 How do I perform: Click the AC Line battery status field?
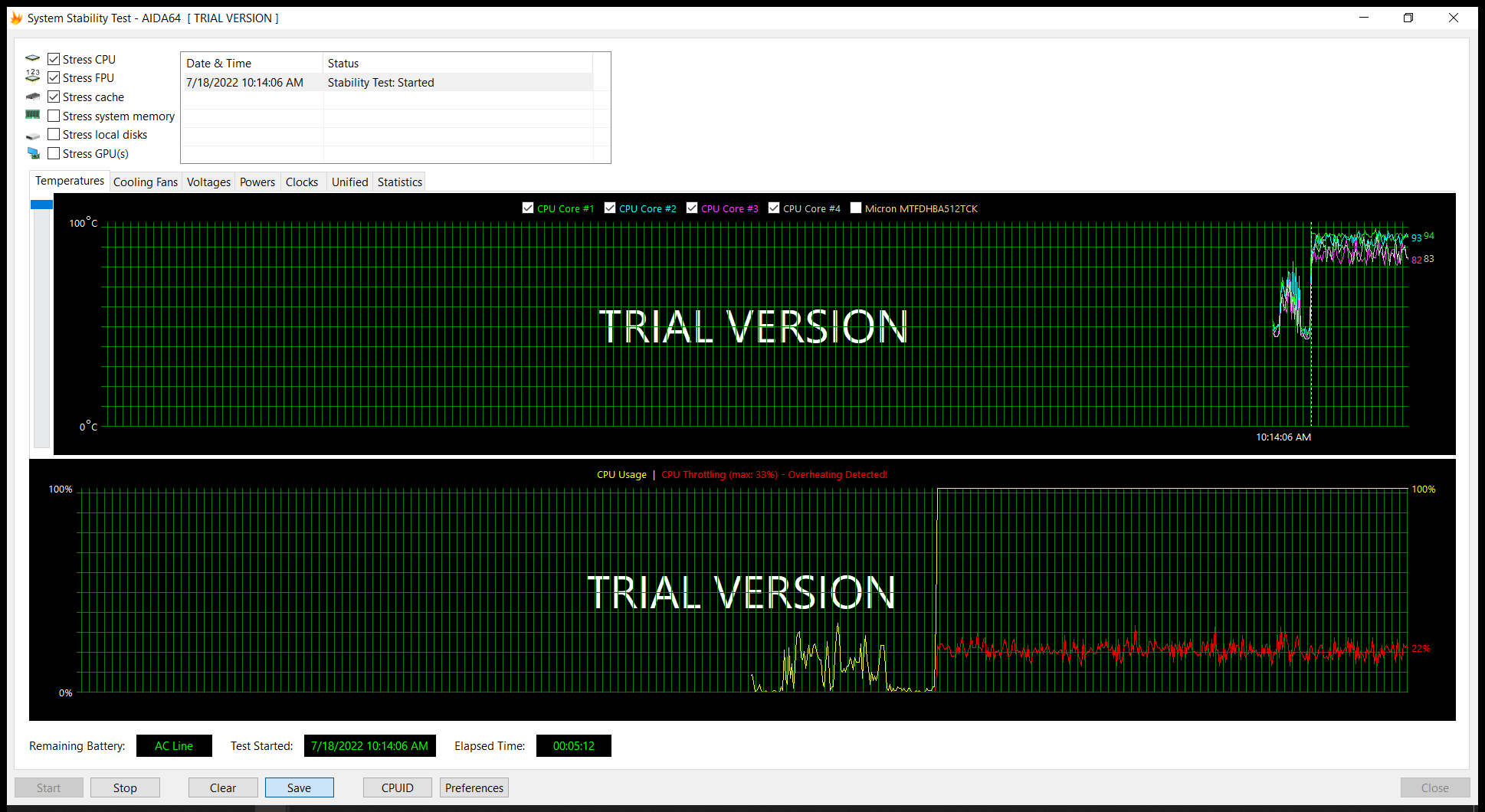click(x=174, y=745)
